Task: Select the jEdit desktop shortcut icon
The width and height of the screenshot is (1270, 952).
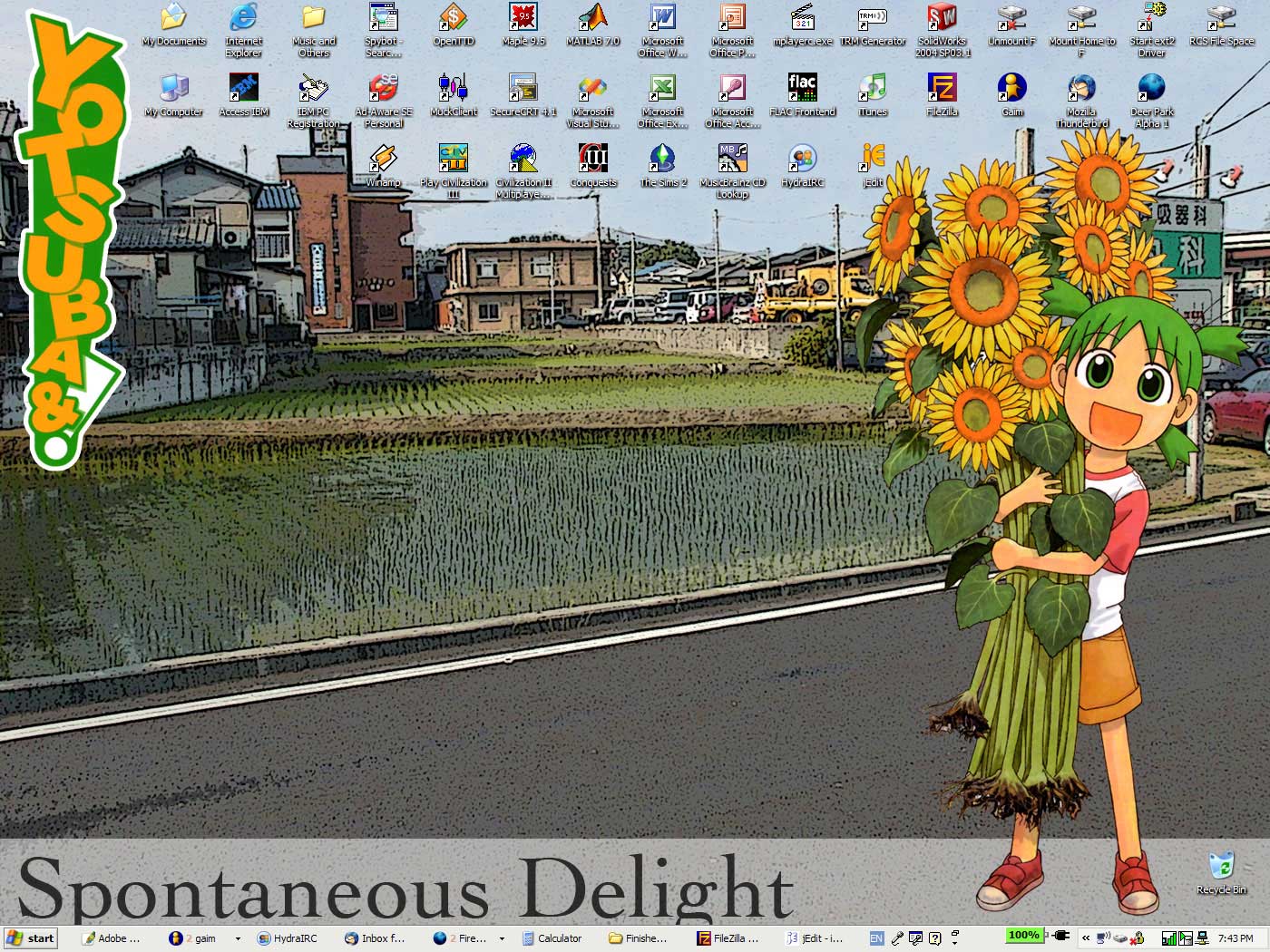Action: (x=873, y=166)
